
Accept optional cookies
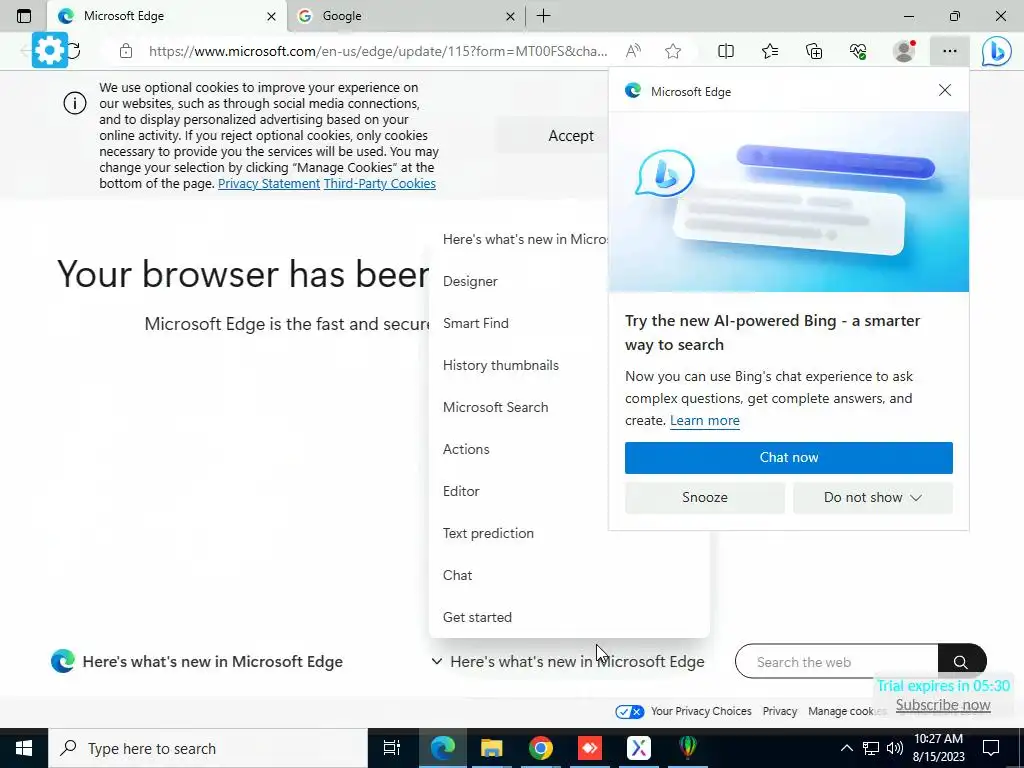571,136
